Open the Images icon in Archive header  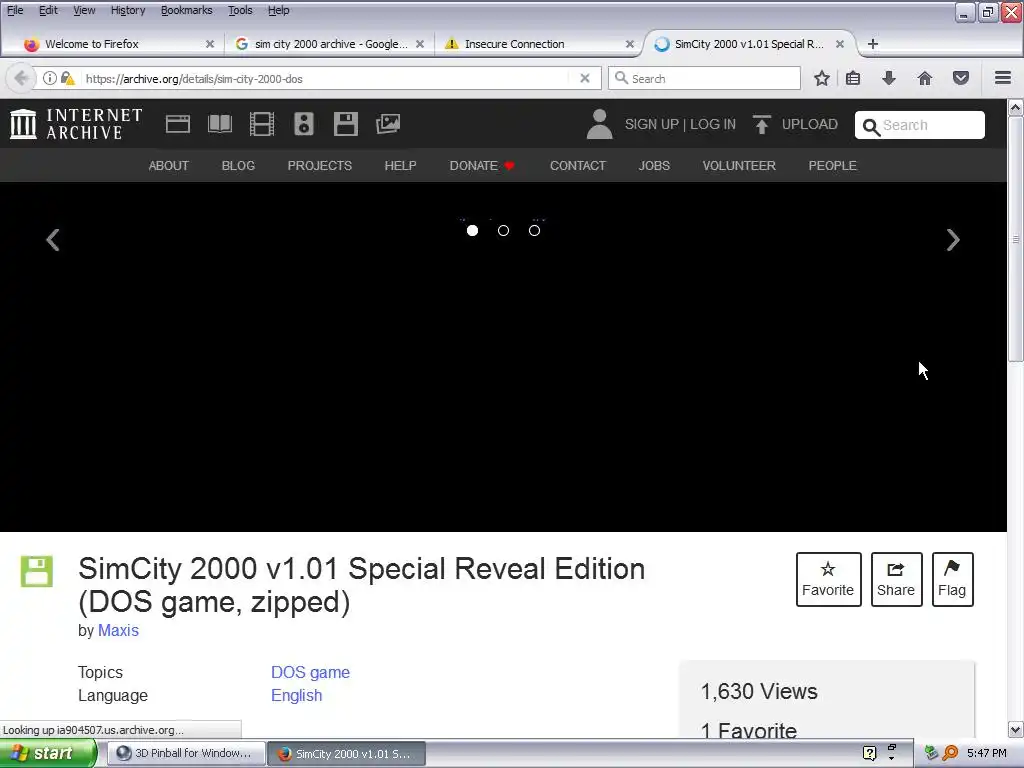click(x=388, y=124)
